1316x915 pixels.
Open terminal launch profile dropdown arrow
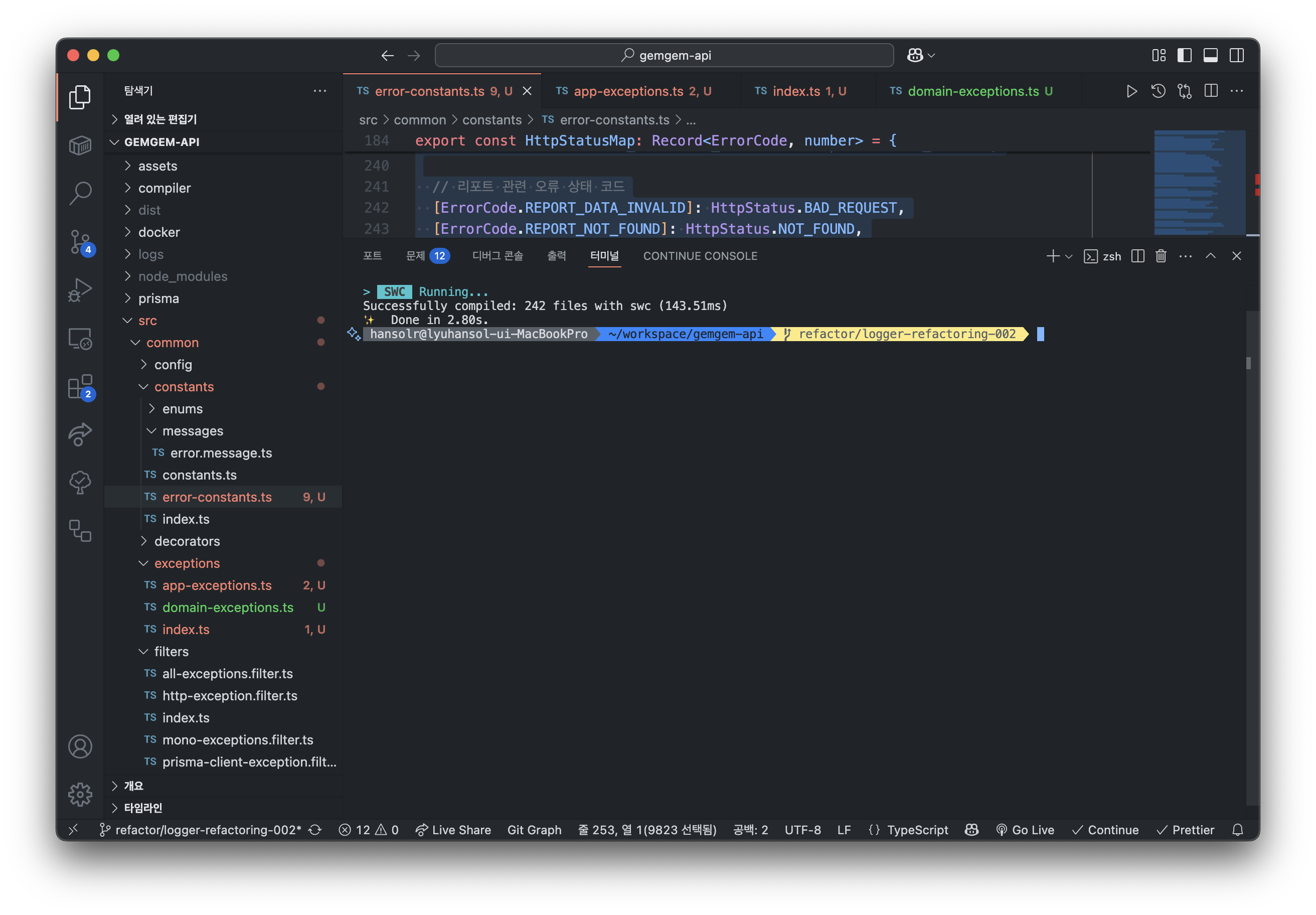pos(1068,256)
